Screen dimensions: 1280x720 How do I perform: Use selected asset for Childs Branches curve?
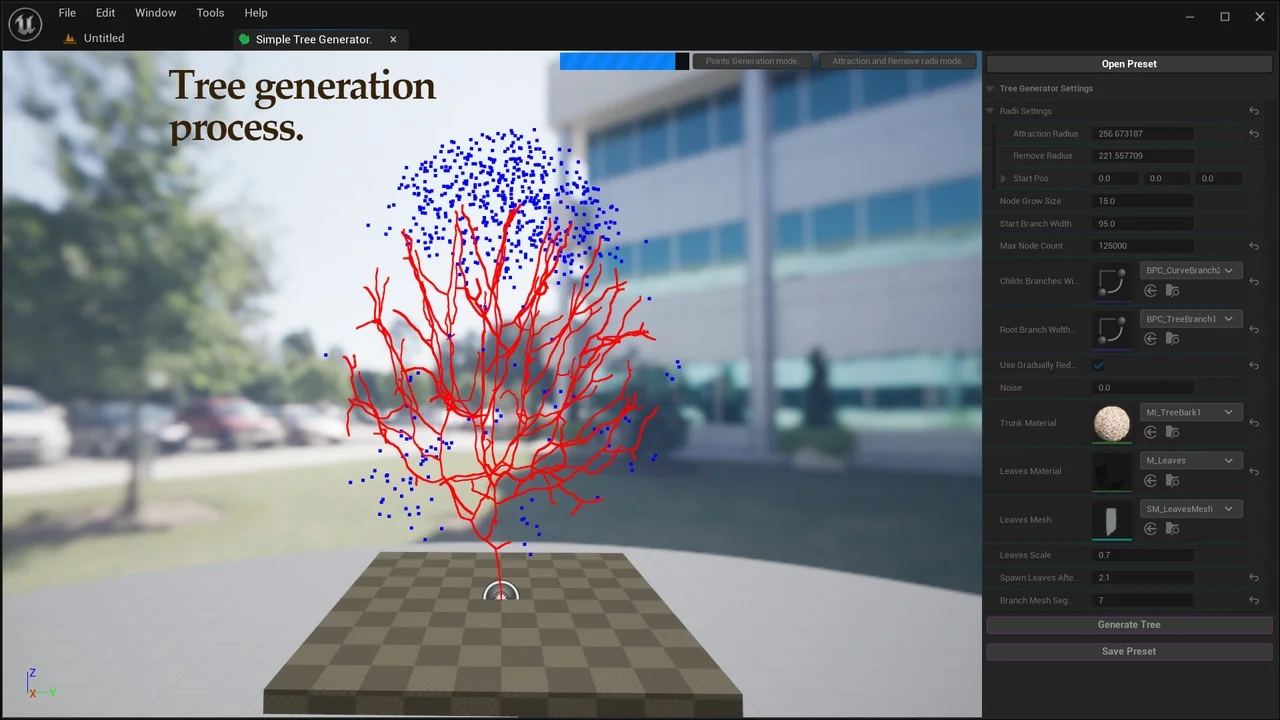click(1151, 291)
